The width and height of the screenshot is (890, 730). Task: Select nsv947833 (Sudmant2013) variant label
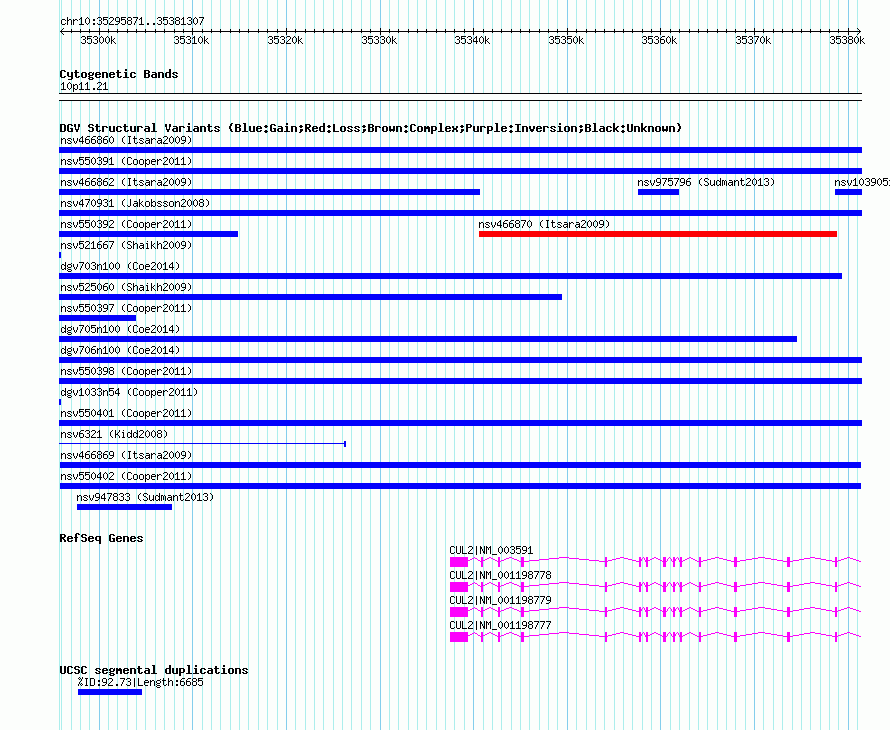pyautogui.click(x=145, y=497)
